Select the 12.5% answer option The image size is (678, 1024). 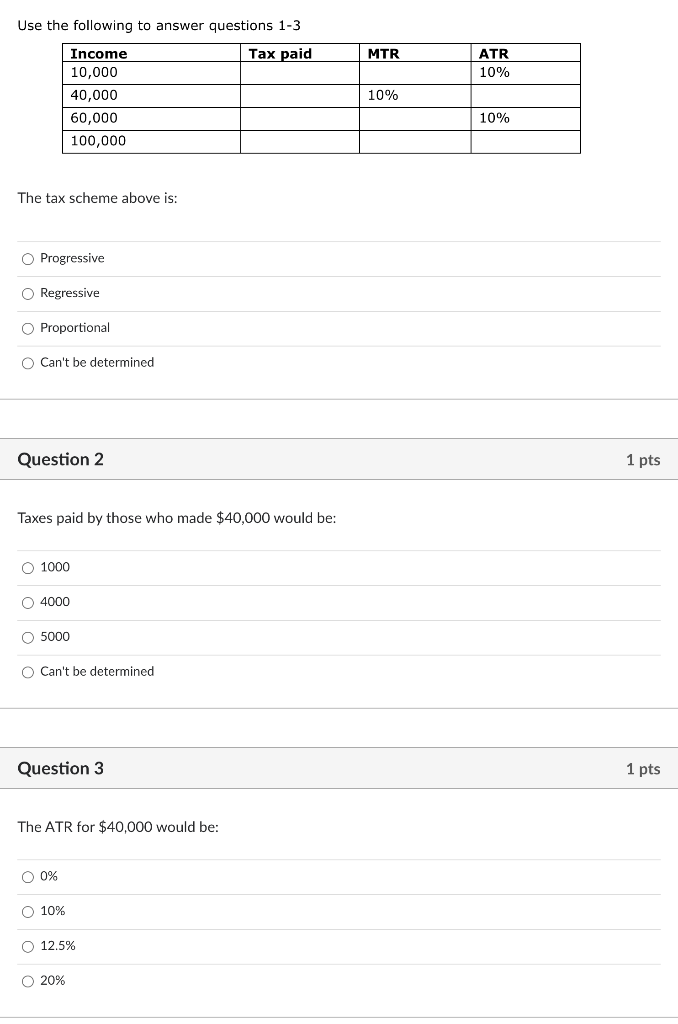pos(28,946)
